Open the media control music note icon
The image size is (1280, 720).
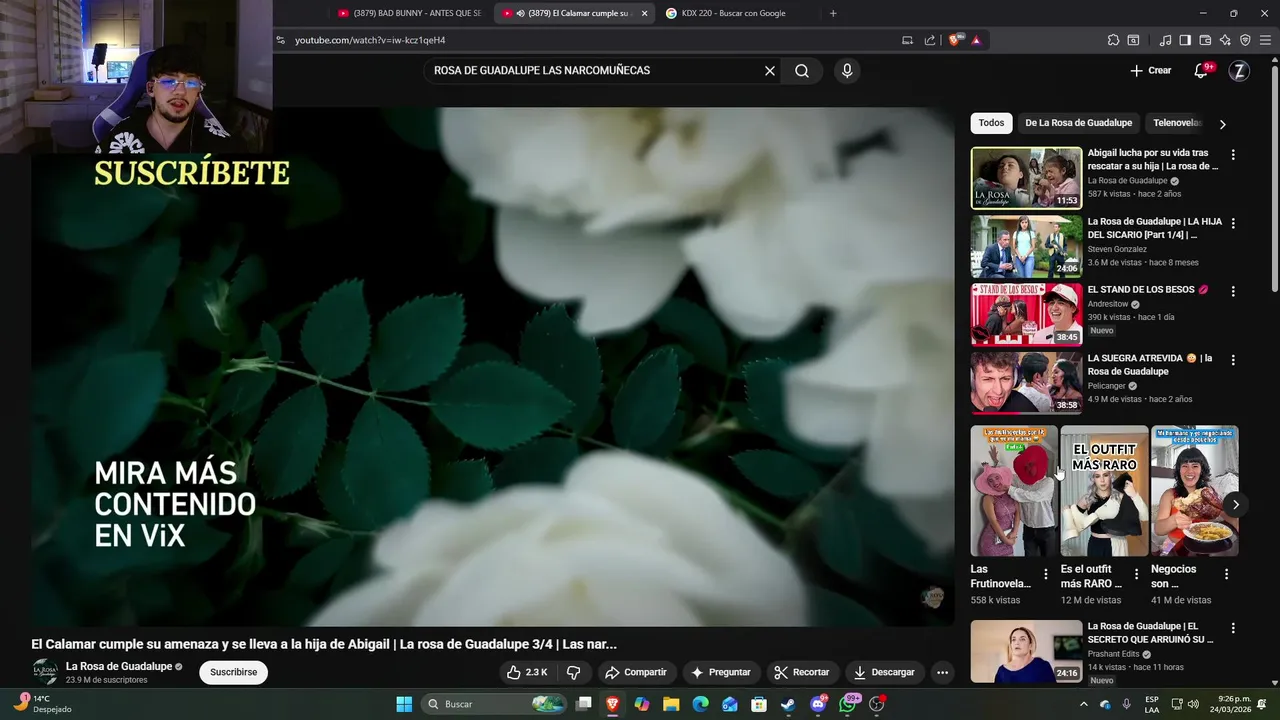[1165, 40]
